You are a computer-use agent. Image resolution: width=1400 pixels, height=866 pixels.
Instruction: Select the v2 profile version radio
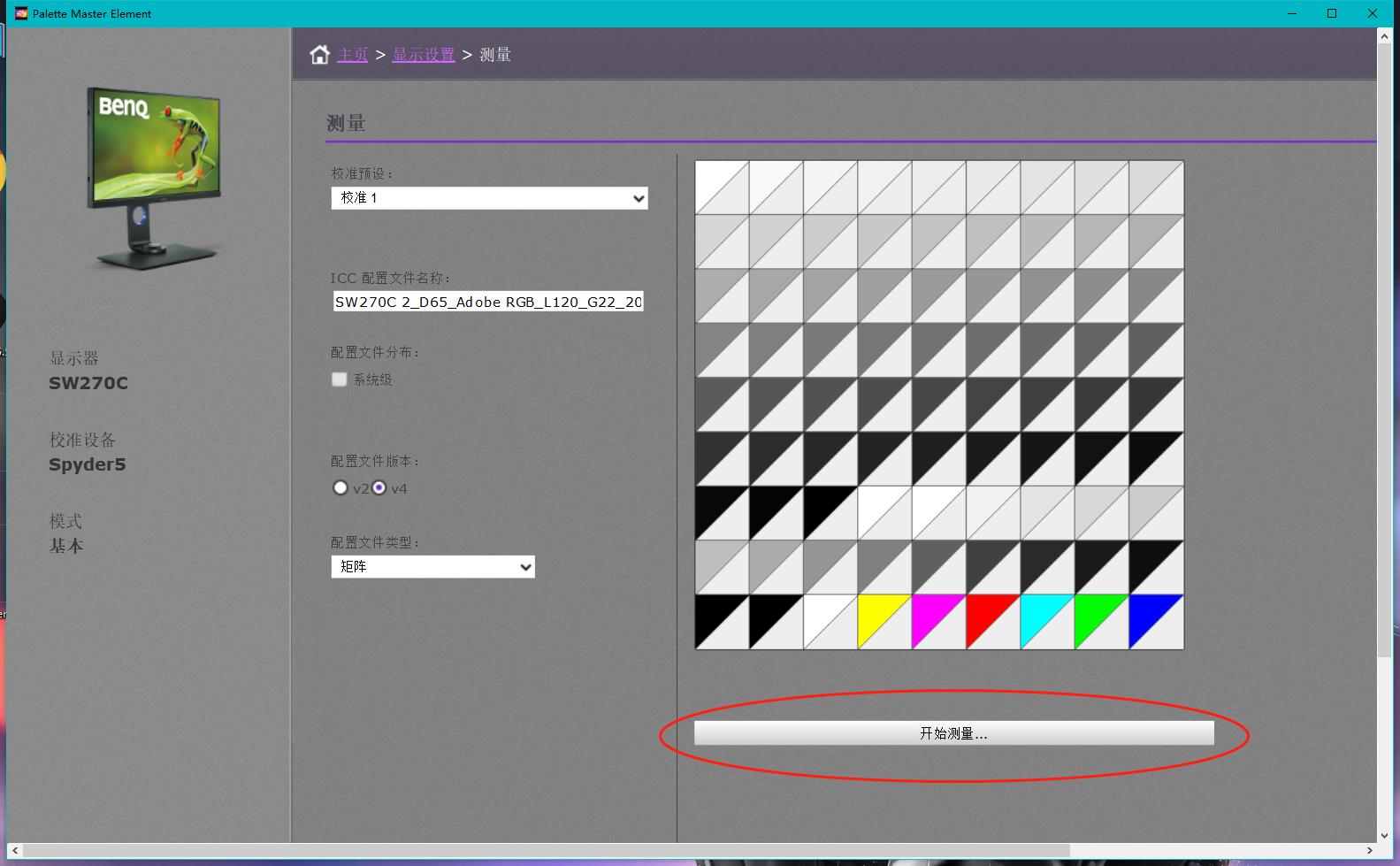click(x=340, y=487)
